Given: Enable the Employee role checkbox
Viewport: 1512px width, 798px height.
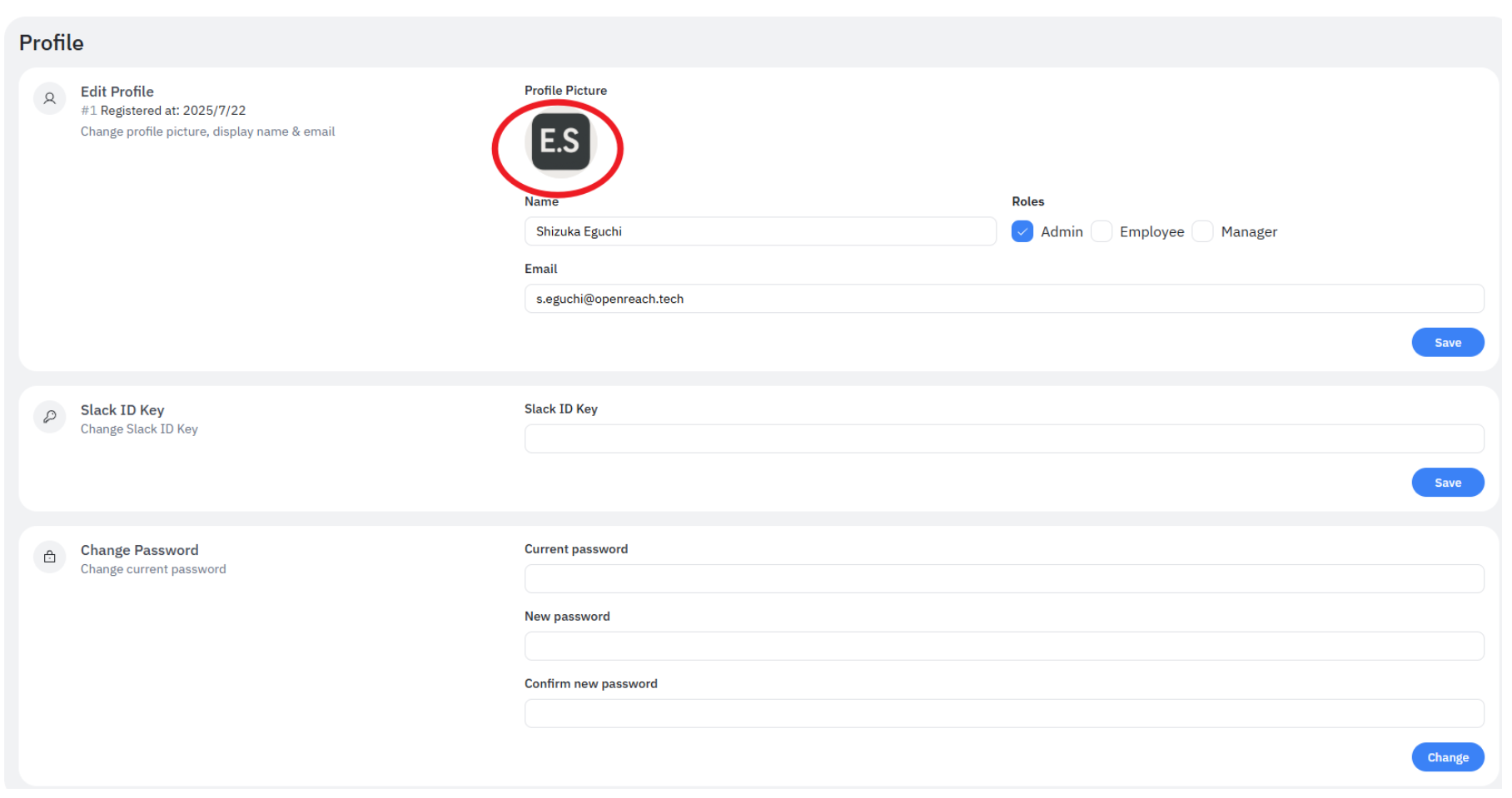Looking at the screenshot, I should [1102, 231].
